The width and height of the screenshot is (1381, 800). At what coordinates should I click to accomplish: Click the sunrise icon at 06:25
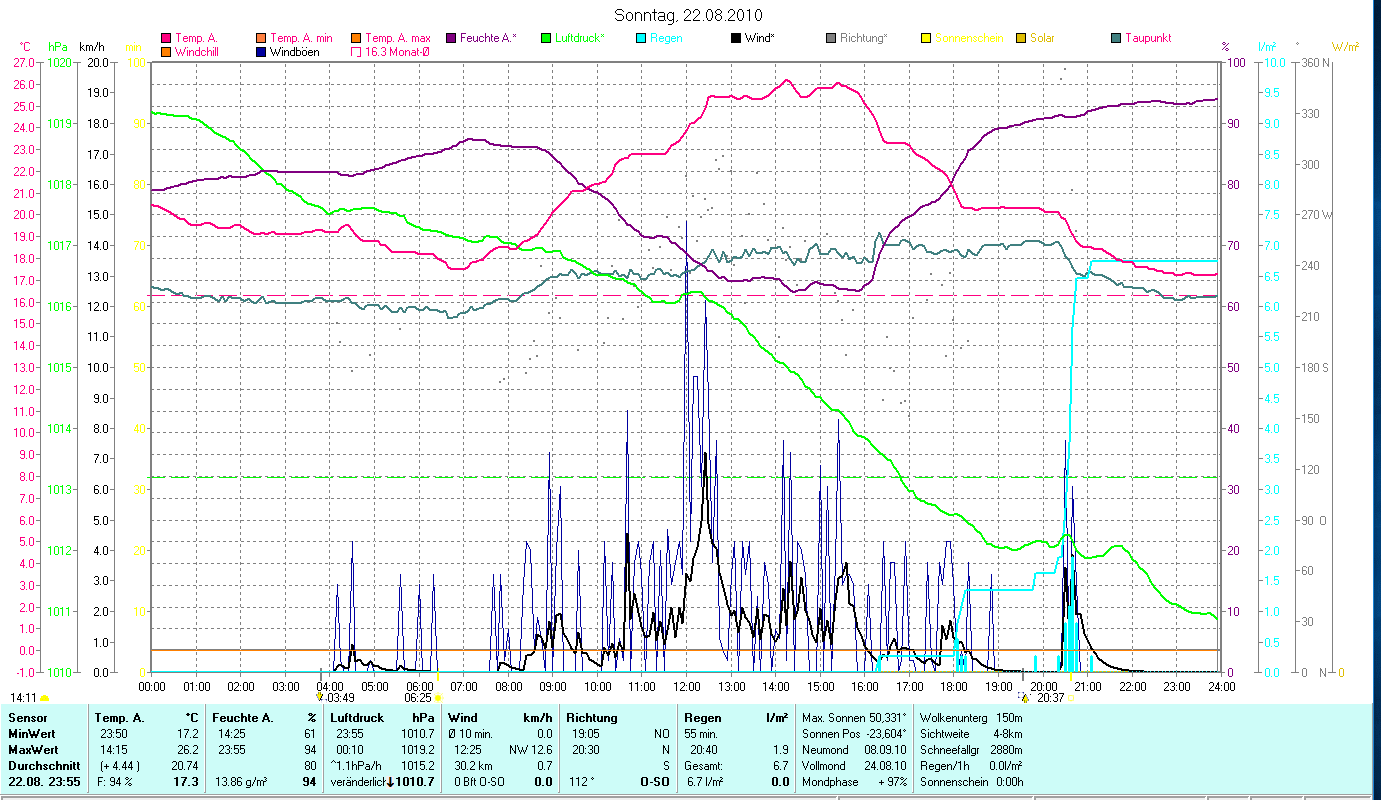438,698
